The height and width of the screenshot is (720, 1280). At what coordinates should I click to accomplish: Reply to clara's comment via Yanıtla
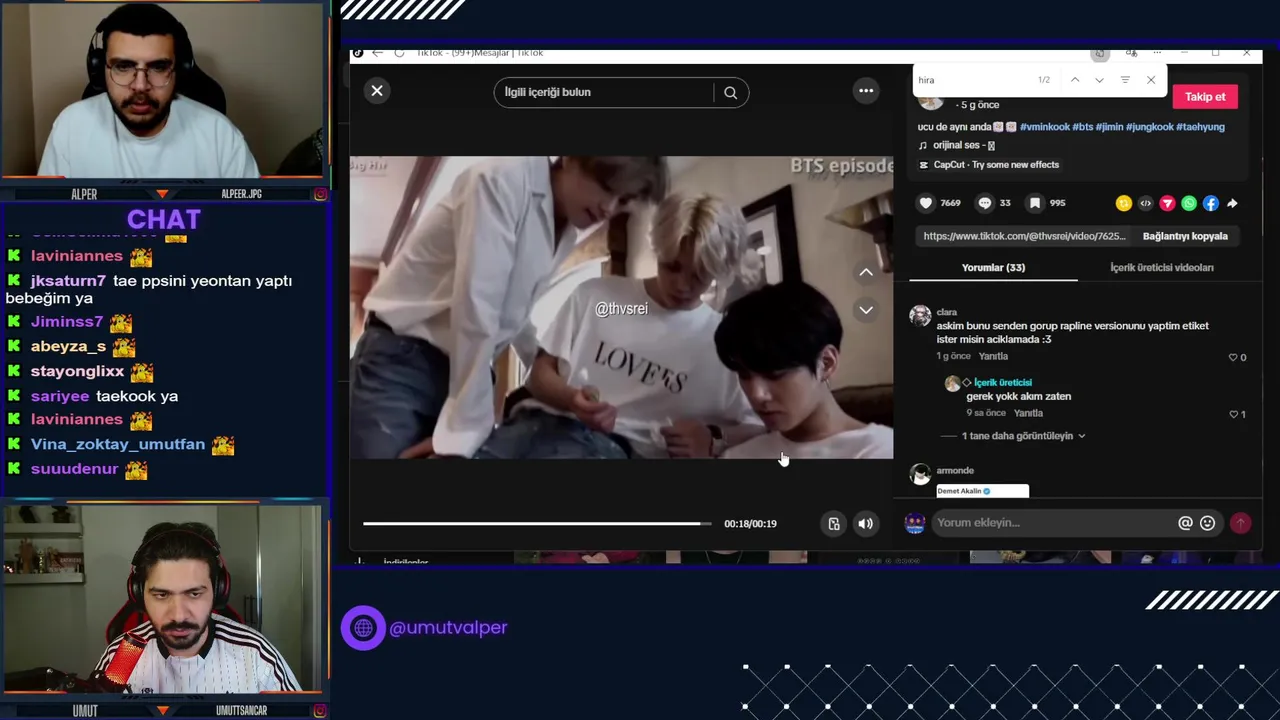coord(993,357)
